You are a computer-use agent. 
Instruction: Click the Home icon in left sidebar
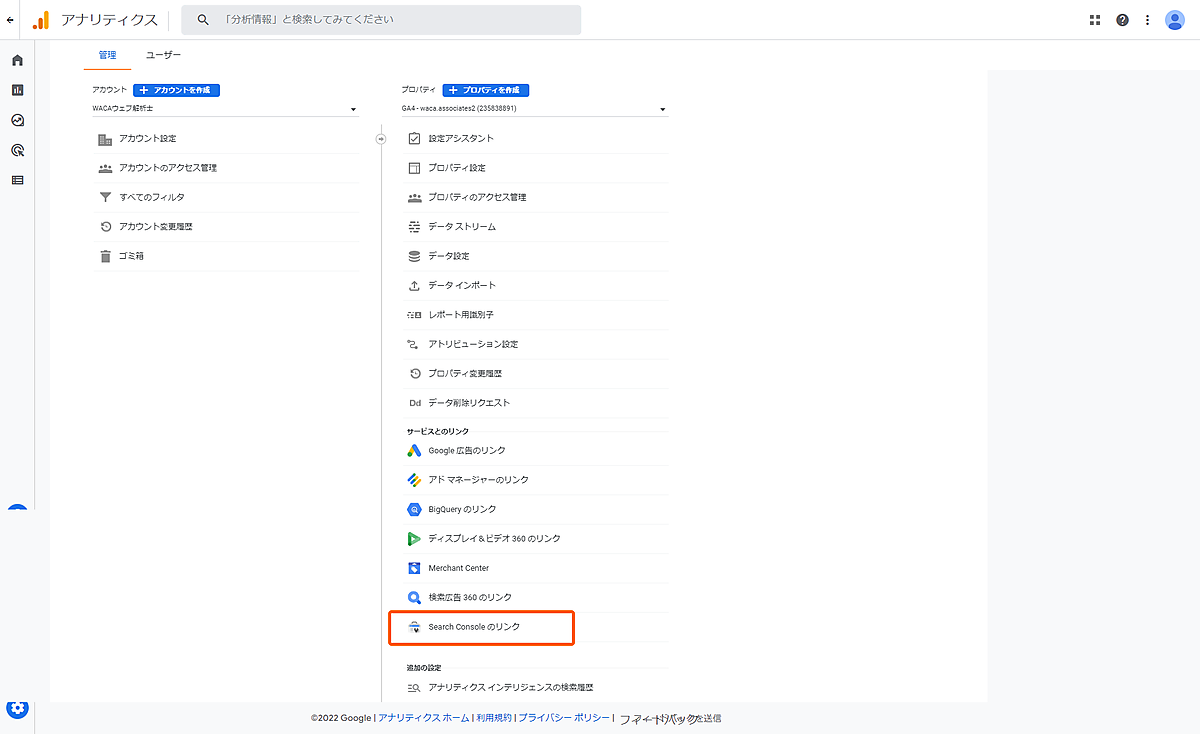[x=17, y=61]
